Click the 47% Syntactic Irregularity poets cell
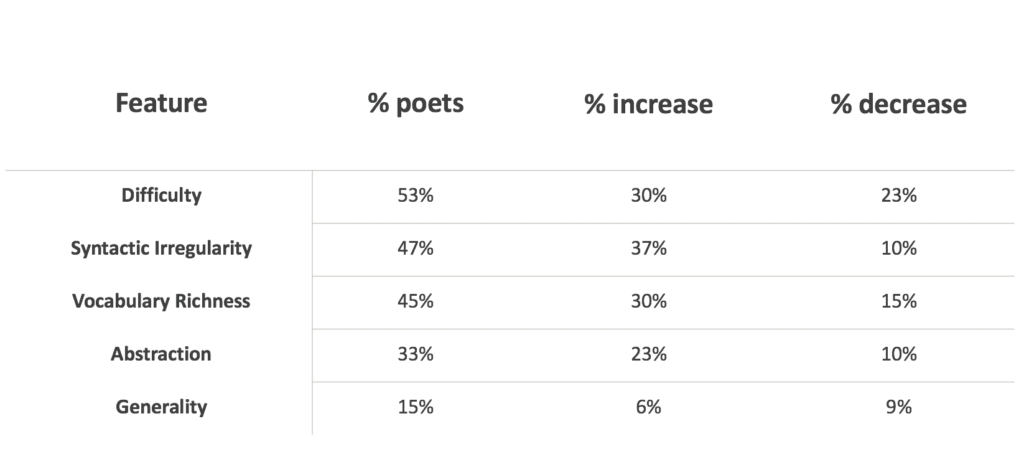This screenshot has height=472, width=1024. pos(415,248)
